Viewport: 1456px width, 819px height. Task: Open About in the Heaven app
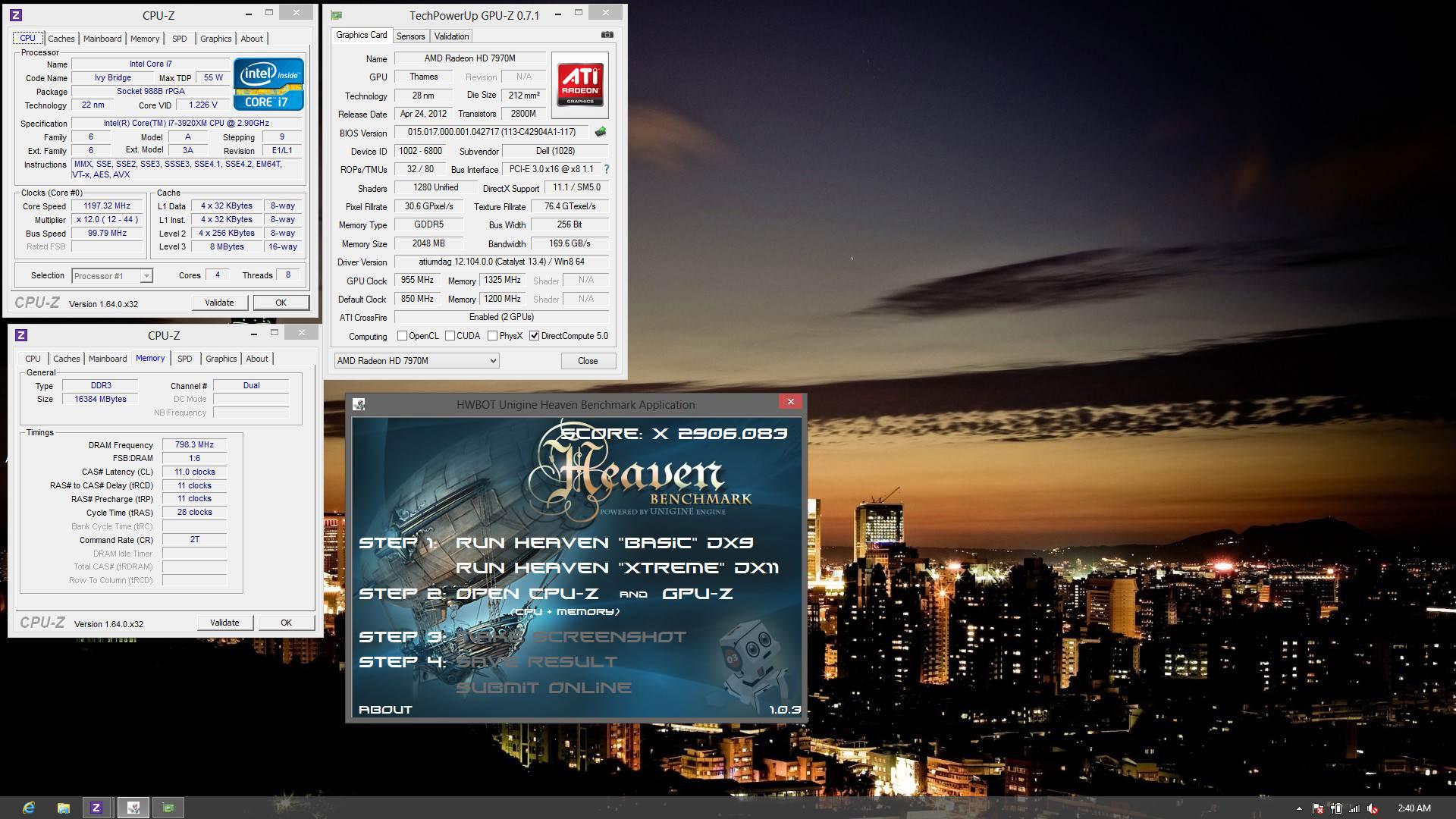(x=385, y=710)
